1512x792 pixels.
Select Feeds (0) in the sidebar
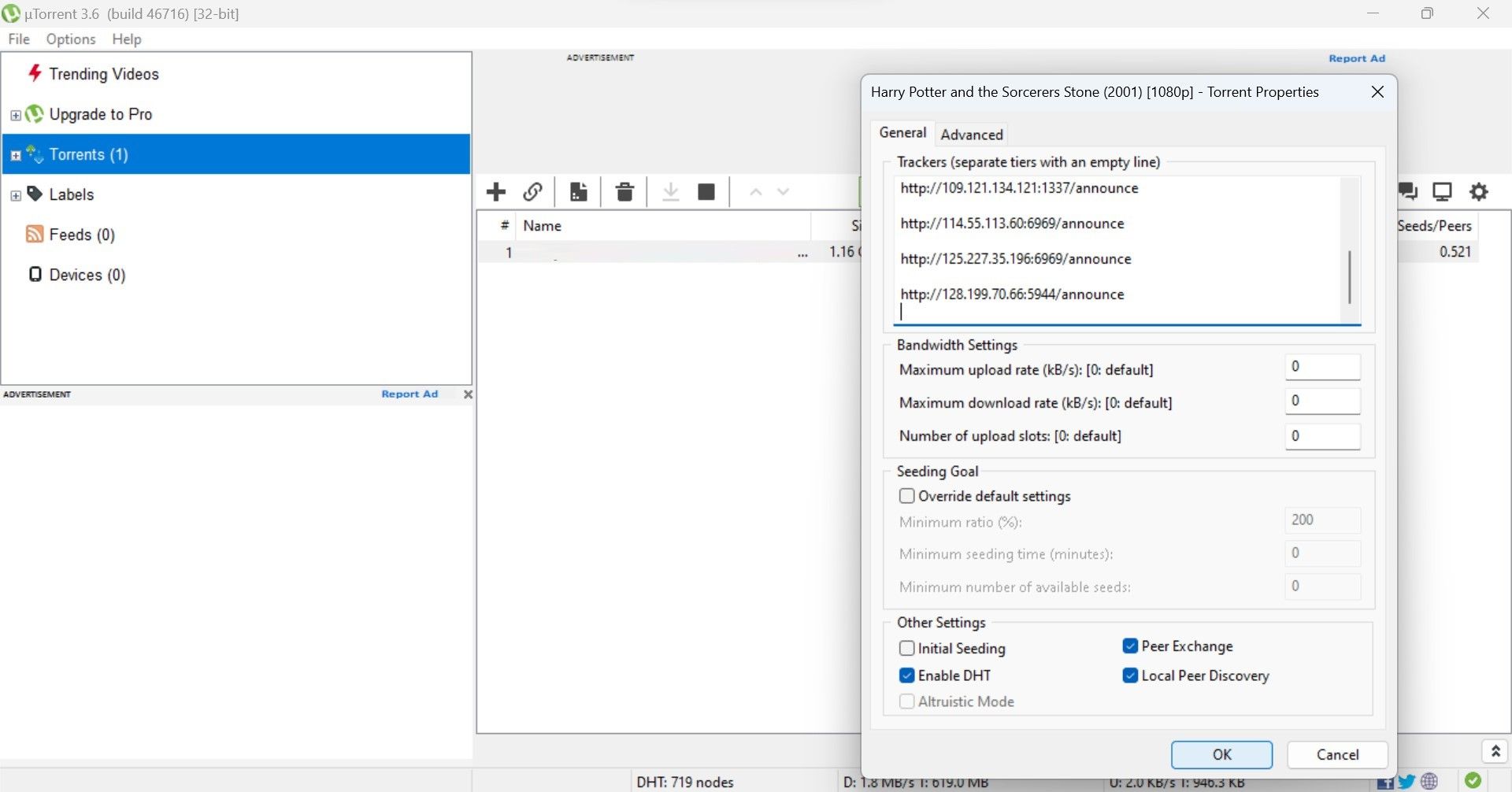(82, 235)
